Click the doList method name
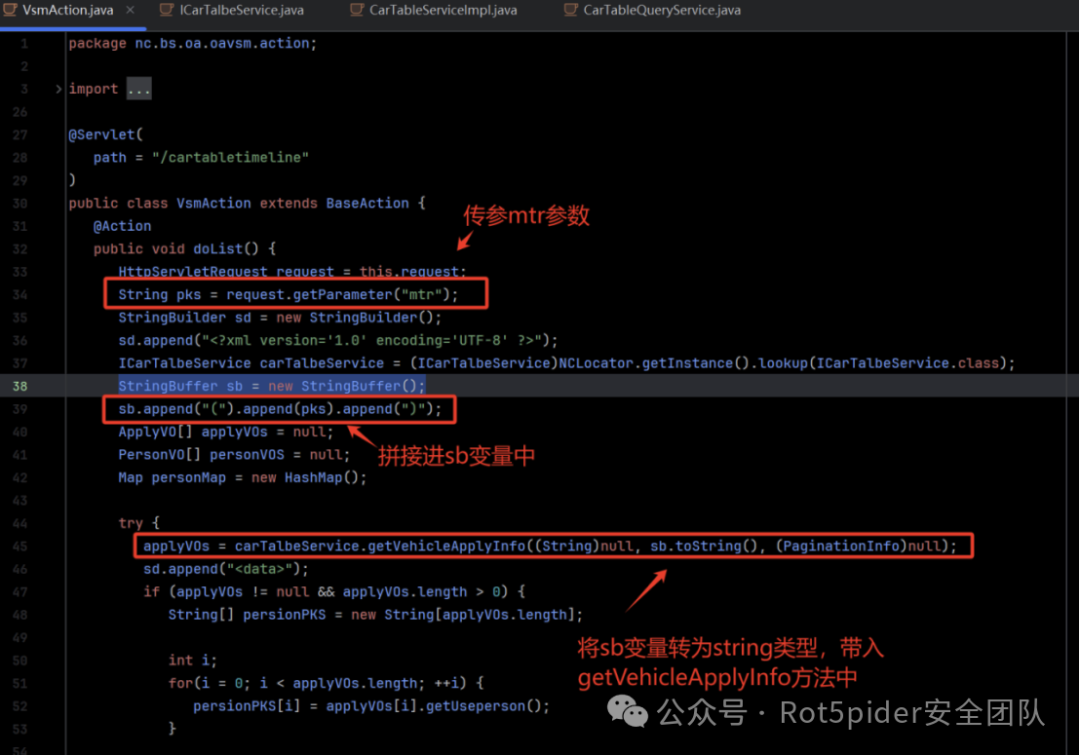Image resolution: width=1080 pixels, height=755 pixels. coord(218,249)
